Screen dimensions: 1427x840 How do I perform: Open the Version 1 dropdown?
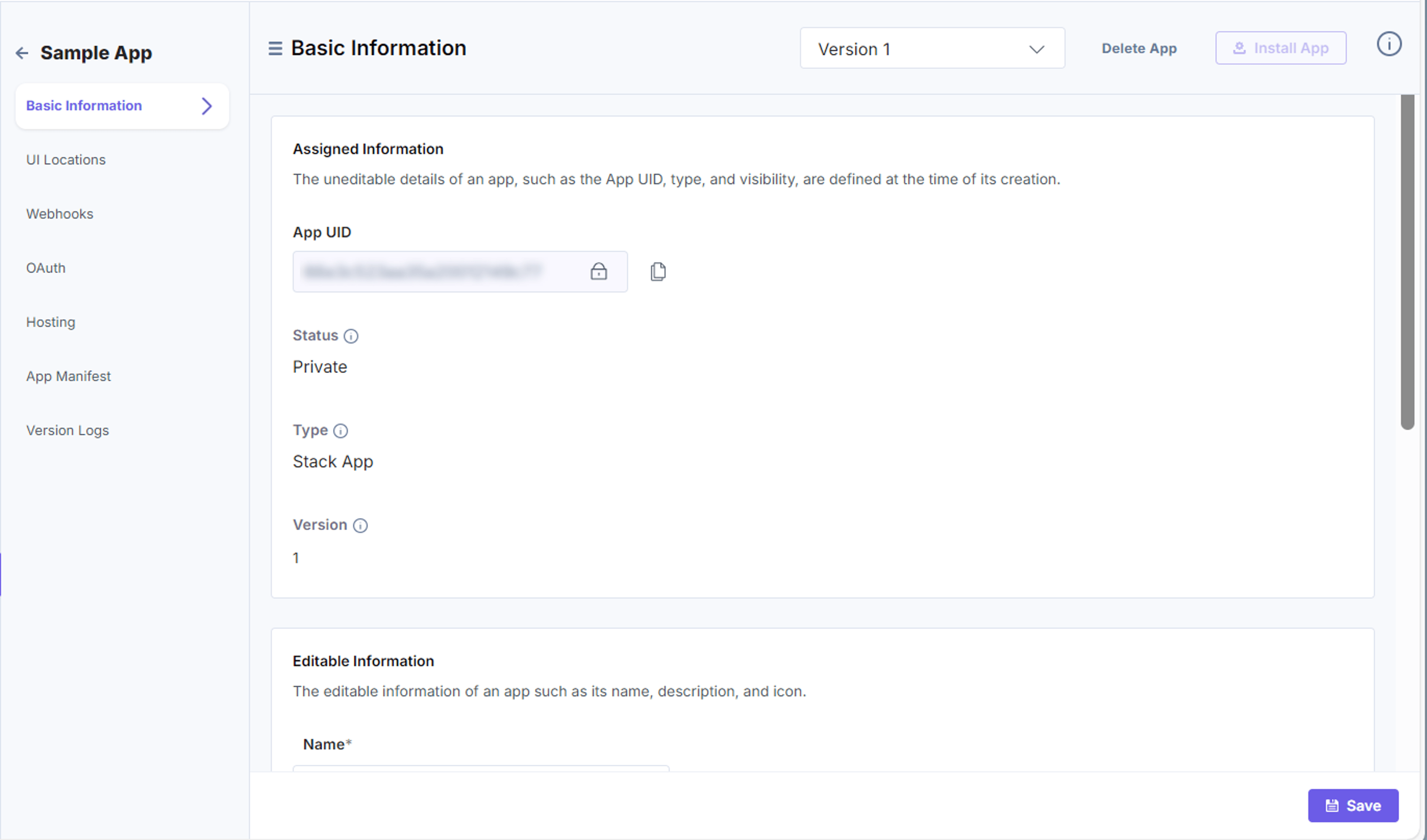click(x=932, y=49)
